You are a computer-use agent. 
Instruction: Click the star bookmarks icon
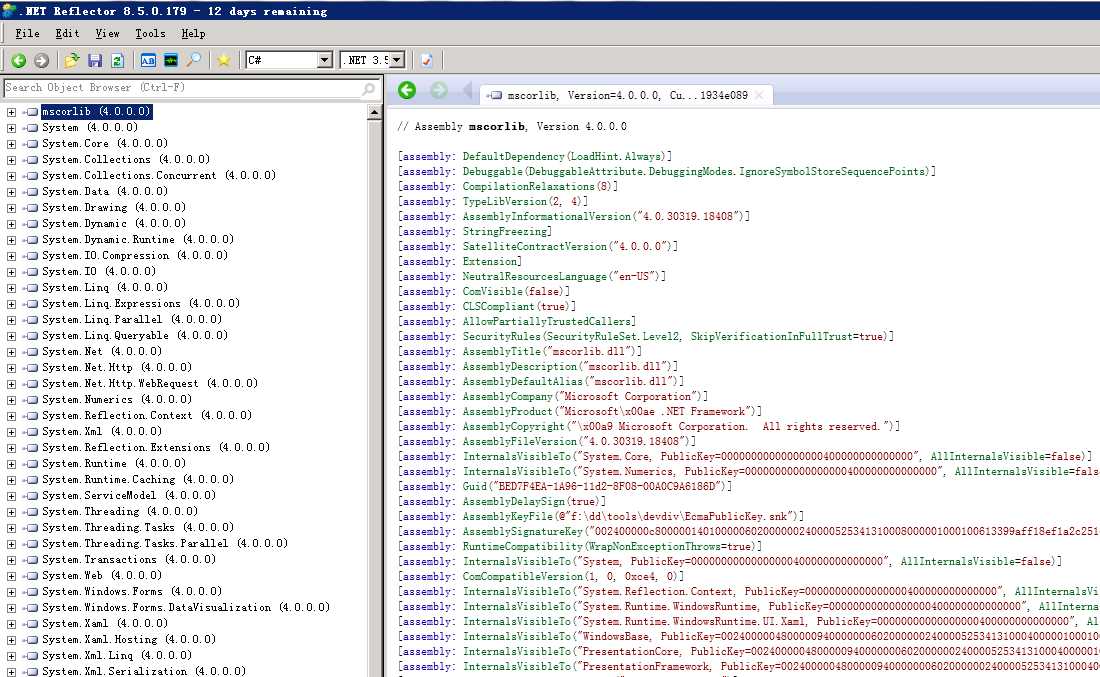(x=223, y=60)
